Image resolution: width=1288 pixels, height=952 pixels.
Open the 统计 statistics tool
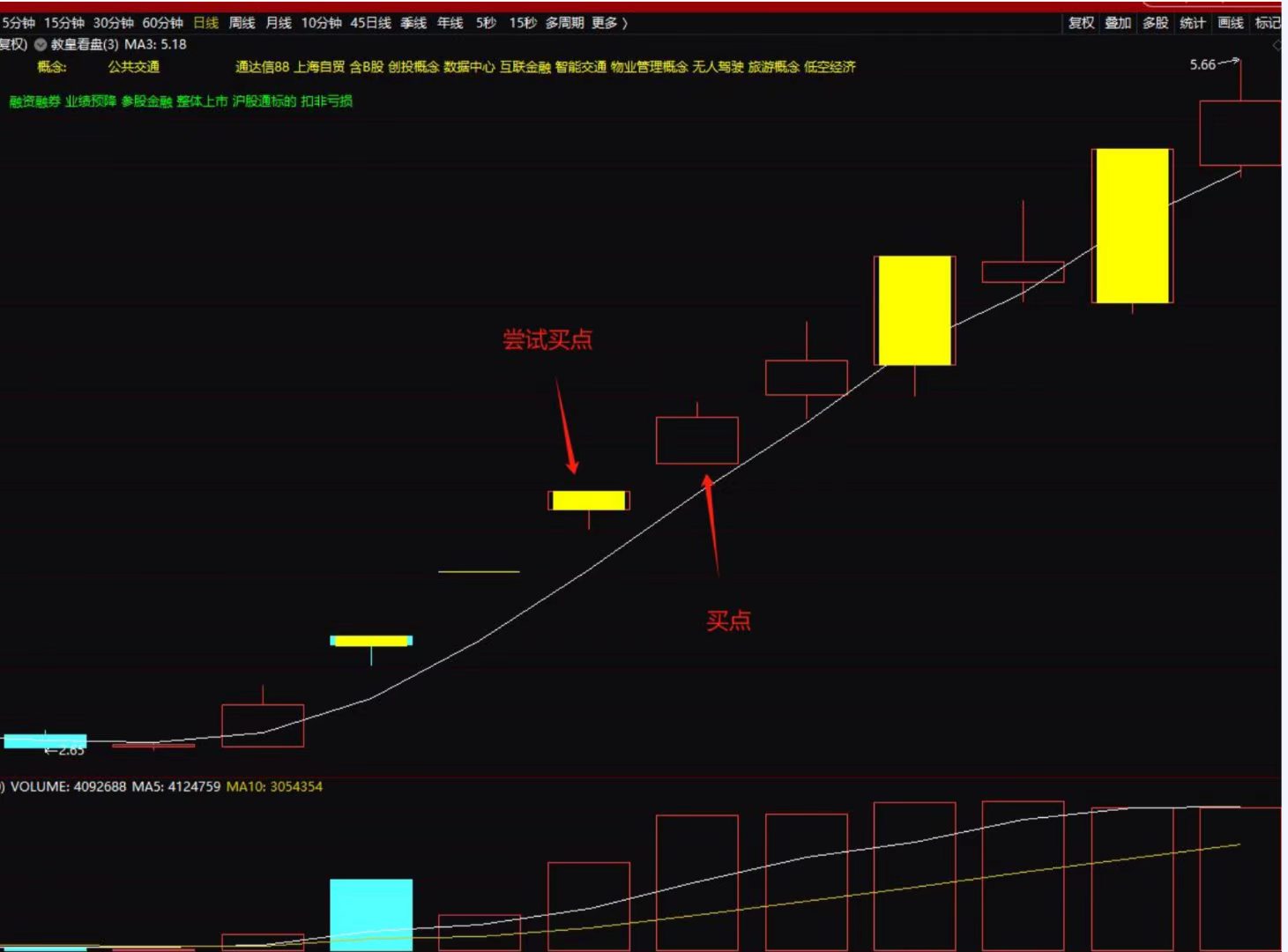pos(1192,23)
